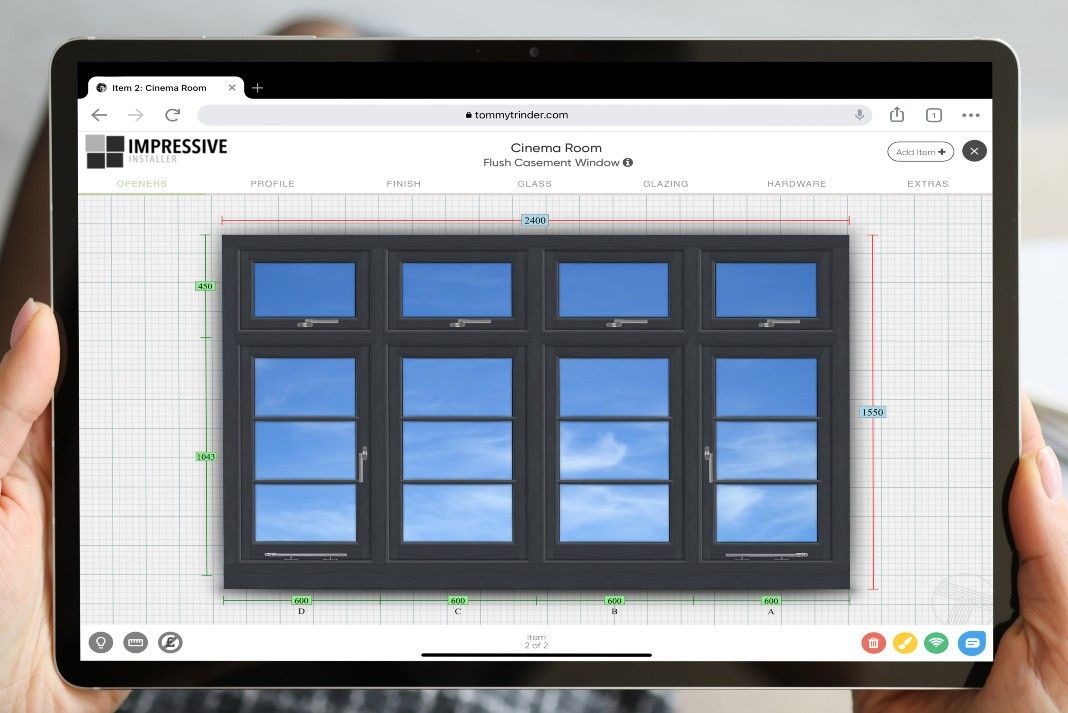This screenshot has height=713, width=1068.
Task: Open the blue chat message icon
Action: pyautogui.click(x=971, y=643)
